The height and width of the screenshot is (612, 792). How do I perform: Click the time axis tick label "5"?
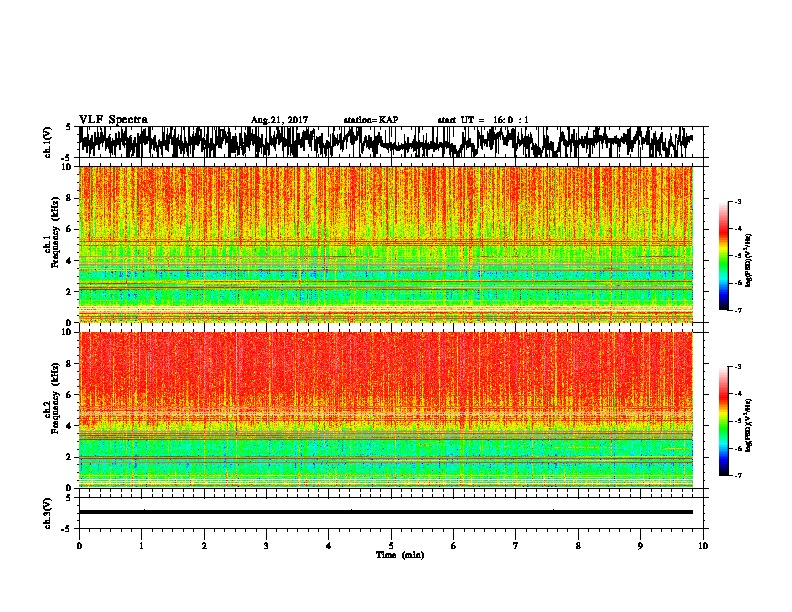[391, 546]
